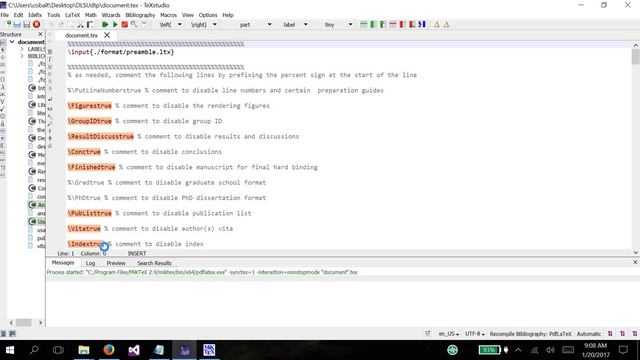The image size is (640, 360).
Task: Click the editor vertical scrollbar thumb
Action: pyautogui.click(x=636, y=56)
